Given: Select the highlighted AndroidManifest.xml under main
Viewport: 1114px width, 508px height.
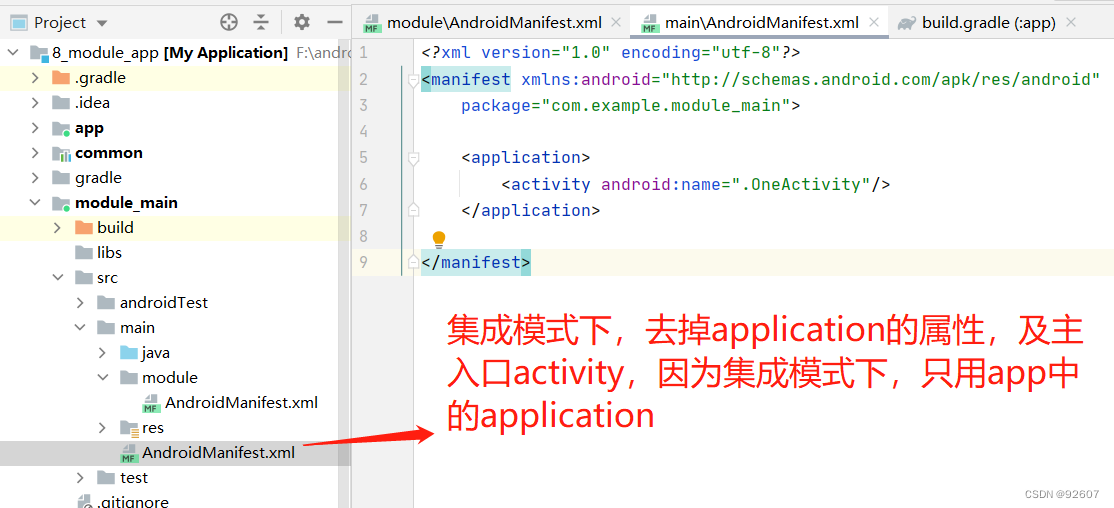Looking at the screenshot, I should (x=219, y=453).
